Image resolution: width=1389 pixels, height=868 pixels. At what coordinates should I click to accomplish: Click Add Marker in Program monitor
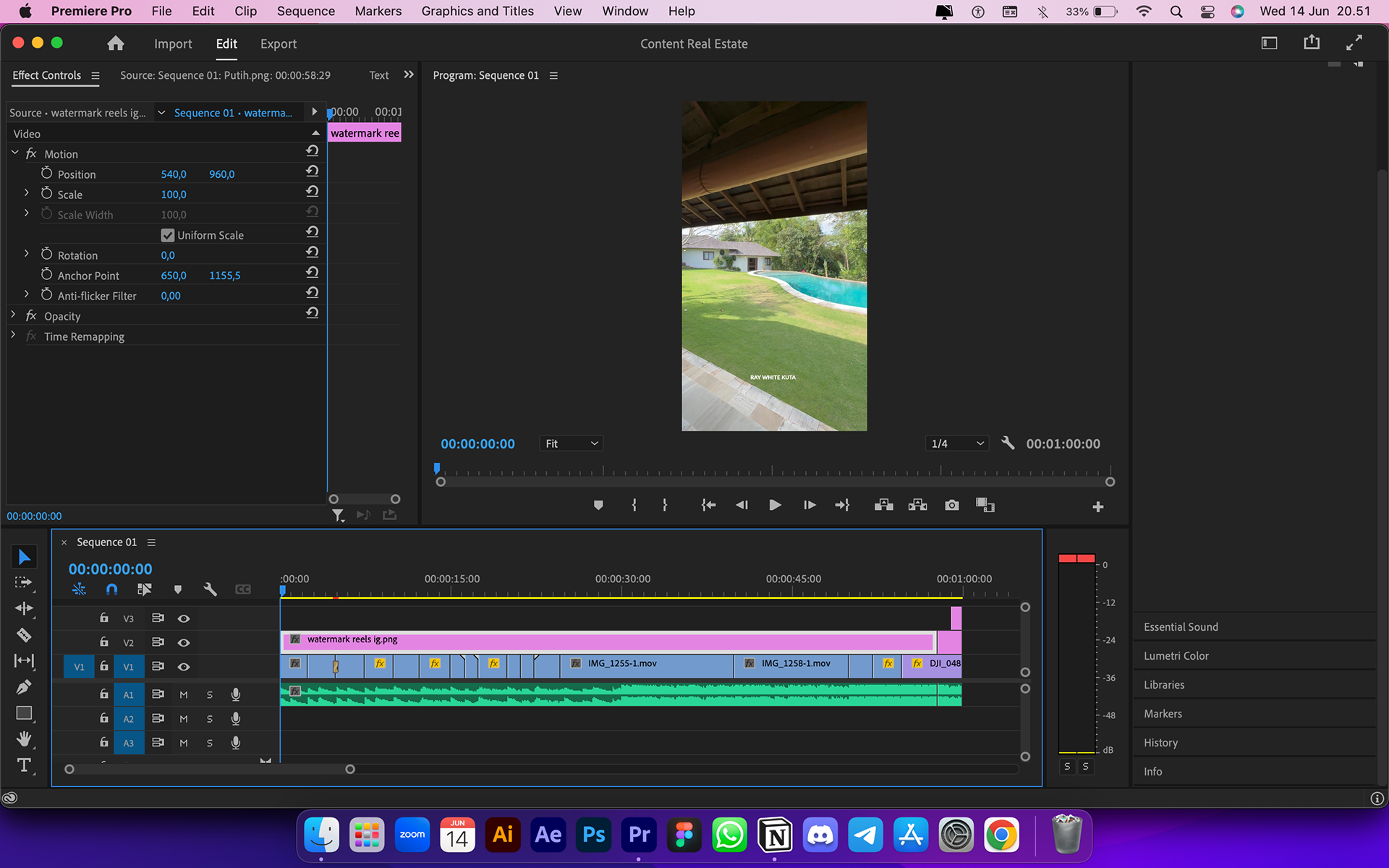(598, 505)
